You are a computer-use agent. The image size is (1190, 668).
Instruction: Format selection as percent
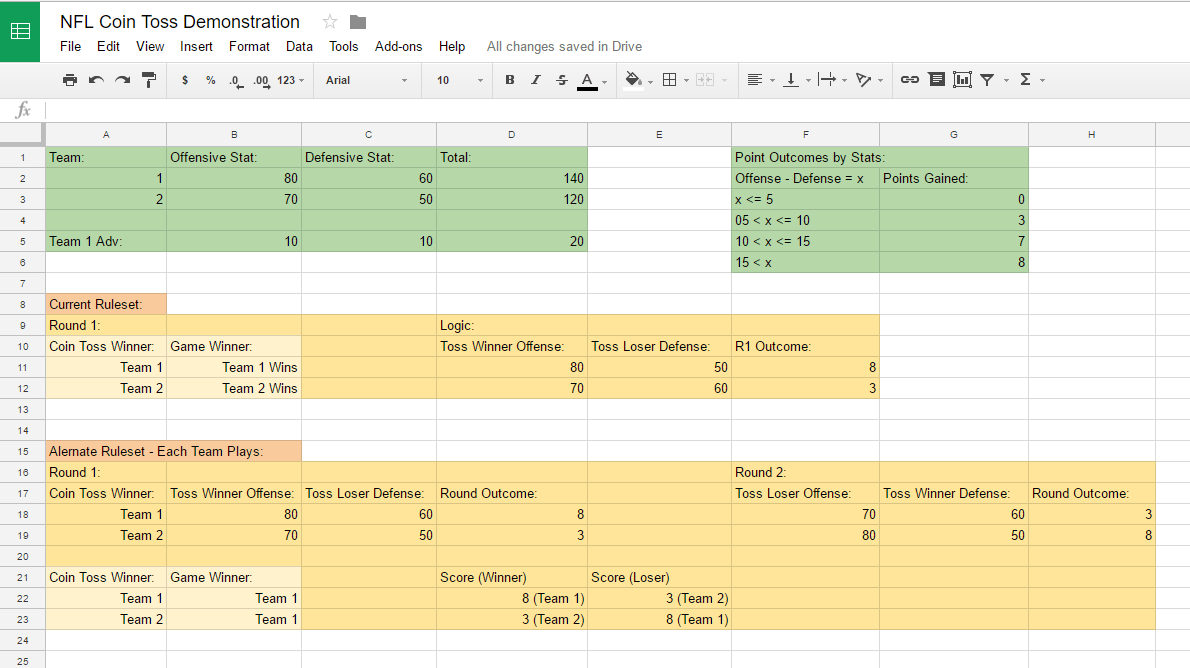[x=210, y=80]
